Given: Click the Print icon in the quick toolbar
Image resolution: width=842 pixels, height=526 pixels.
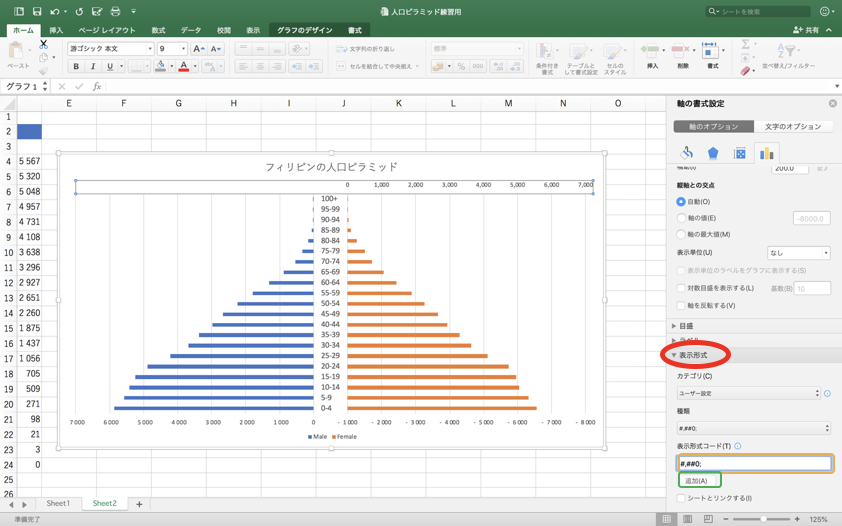Looking at the screenshot, I should [x=115, y=11].
